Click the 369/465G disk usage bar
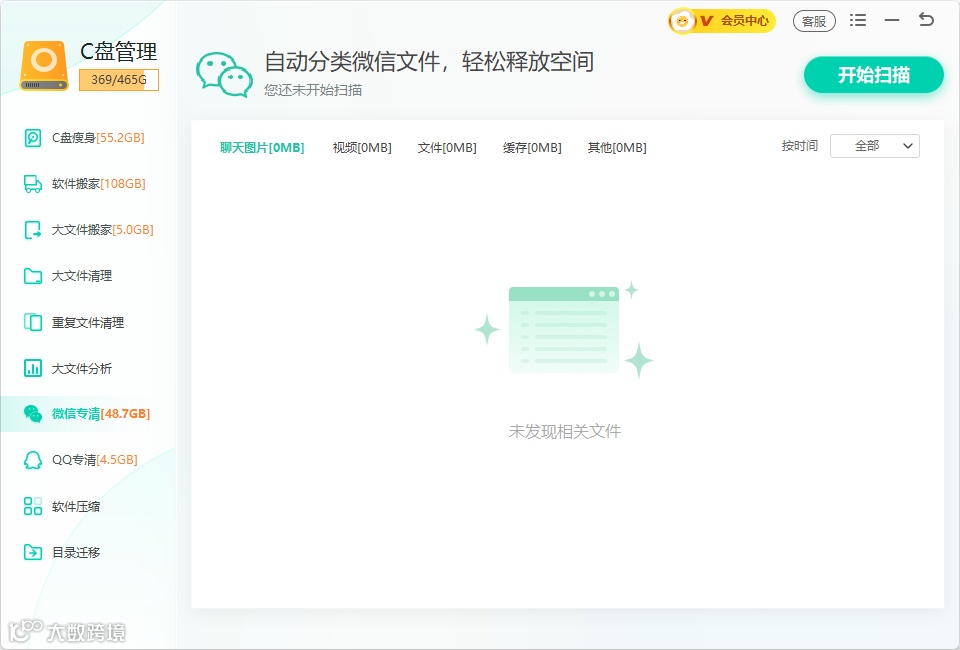Image resolution: width=960 pixels, height=650 pixels. click(119, 80)
